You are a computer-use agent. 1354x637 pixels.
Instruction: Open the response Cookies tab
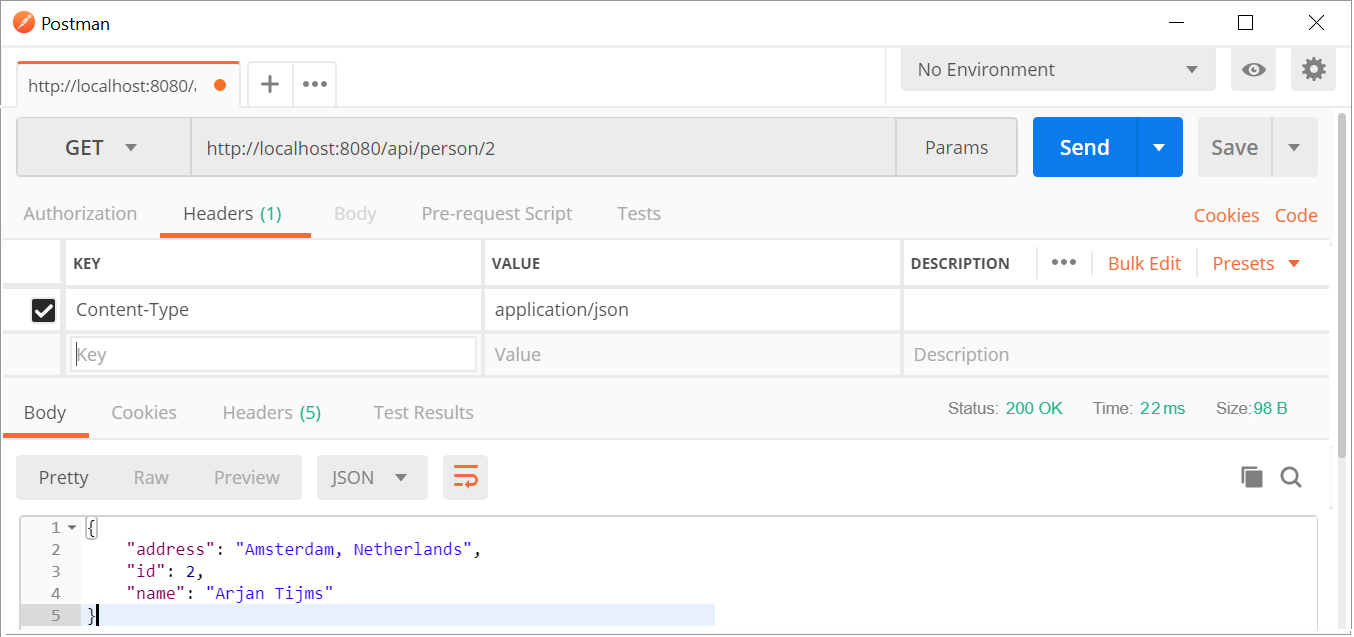(144, 413)
